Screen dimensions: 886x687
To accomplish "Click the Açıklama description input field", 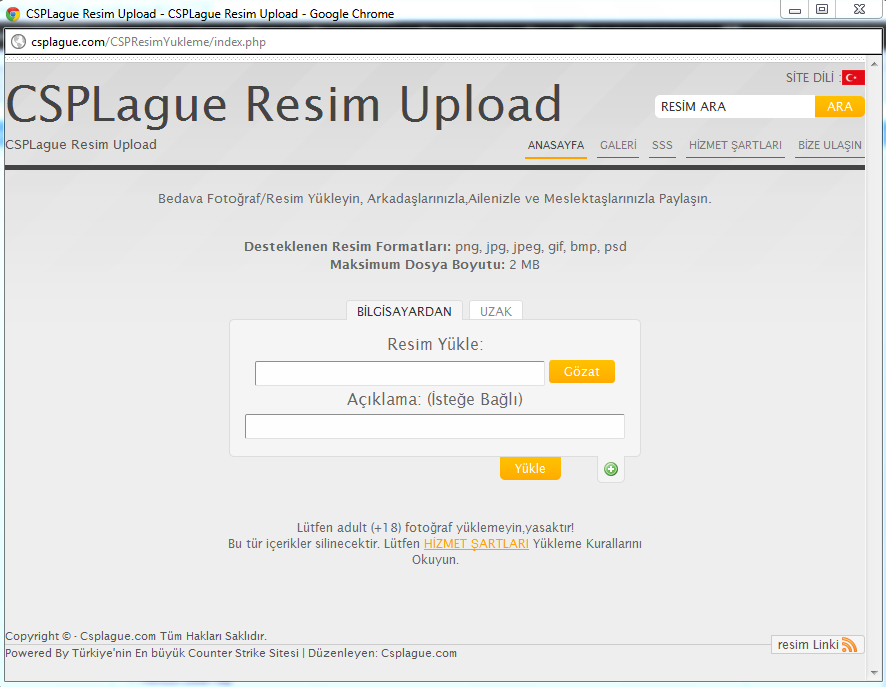I will [435, 426].
